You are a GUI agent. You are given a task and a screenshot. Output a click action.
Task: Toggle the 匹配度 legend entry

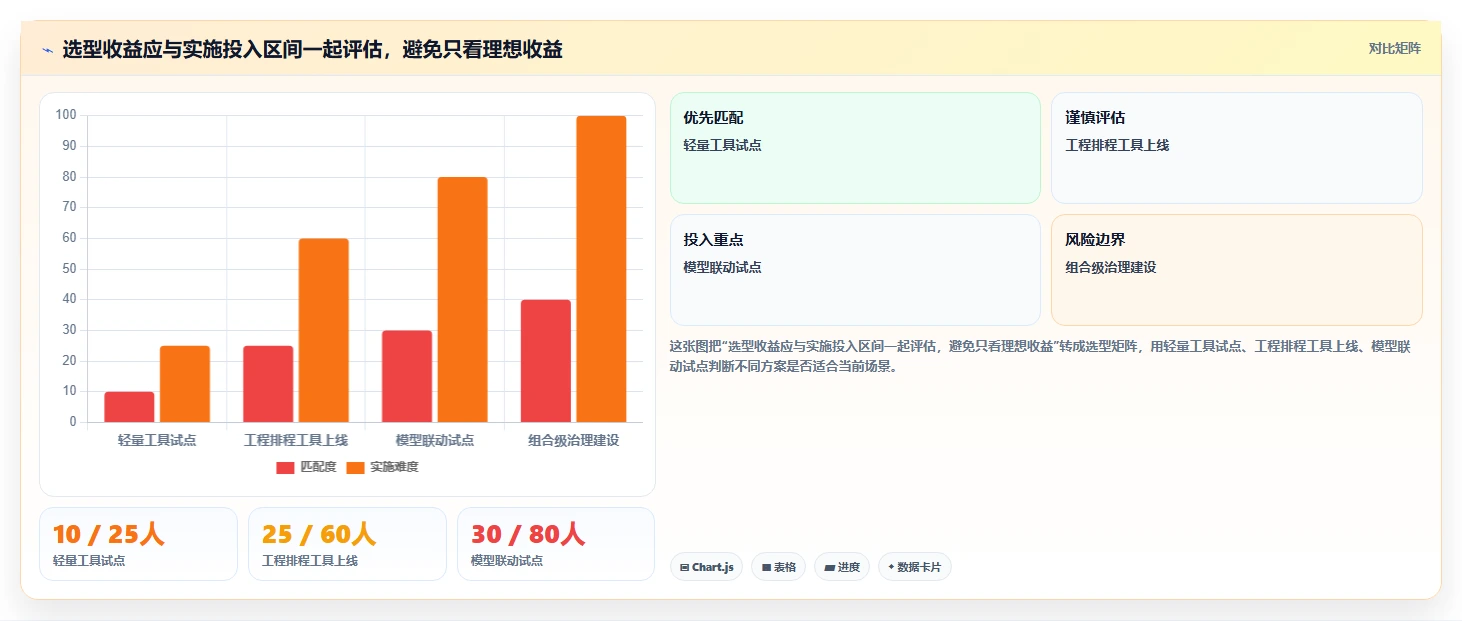[306, 467]
